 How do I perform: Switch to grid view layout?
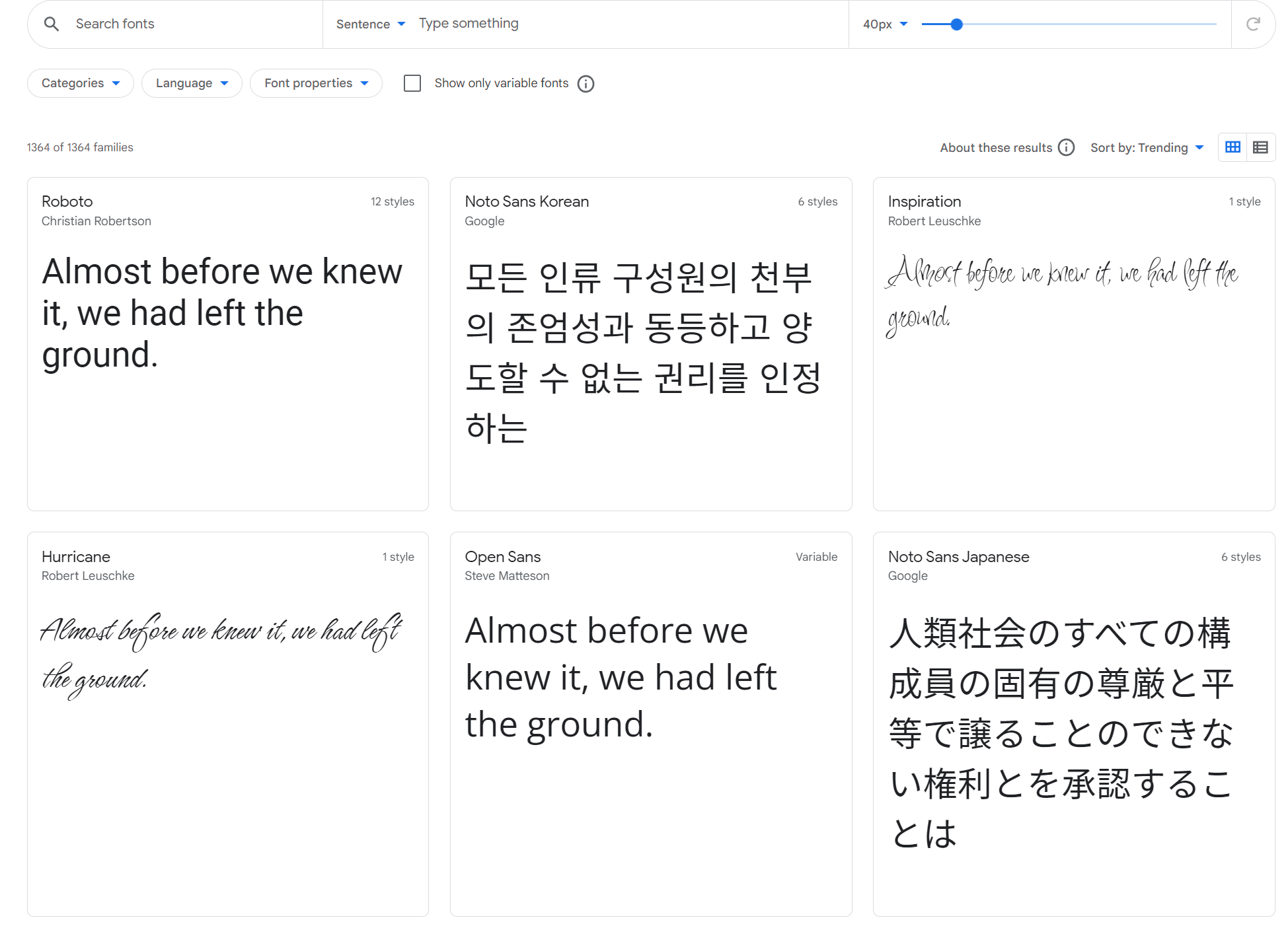tap(1232, 147)
